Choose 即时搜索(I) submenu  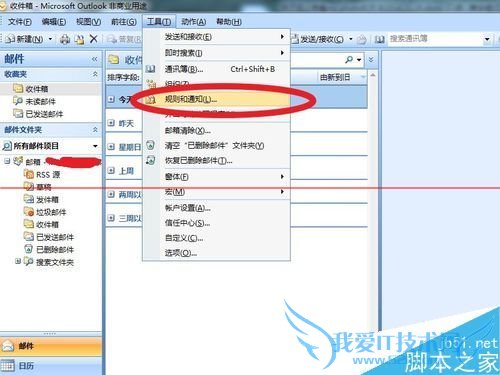click(217, 53)
